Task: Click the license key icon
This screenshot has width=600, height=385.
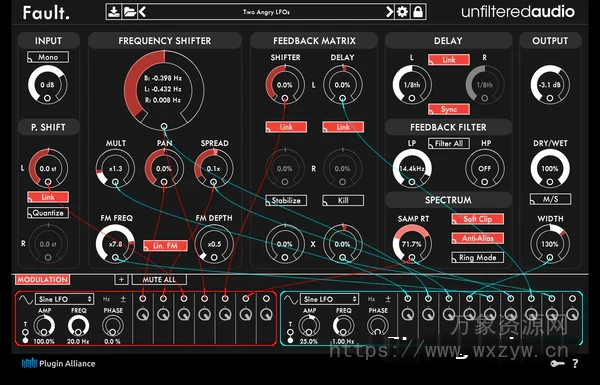Action: coord(558,363)
